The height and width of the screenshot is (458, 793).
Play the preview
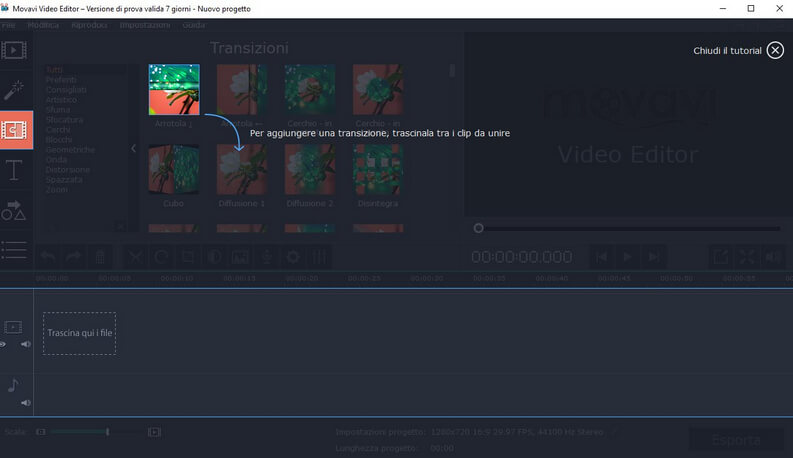click(627, 257)
